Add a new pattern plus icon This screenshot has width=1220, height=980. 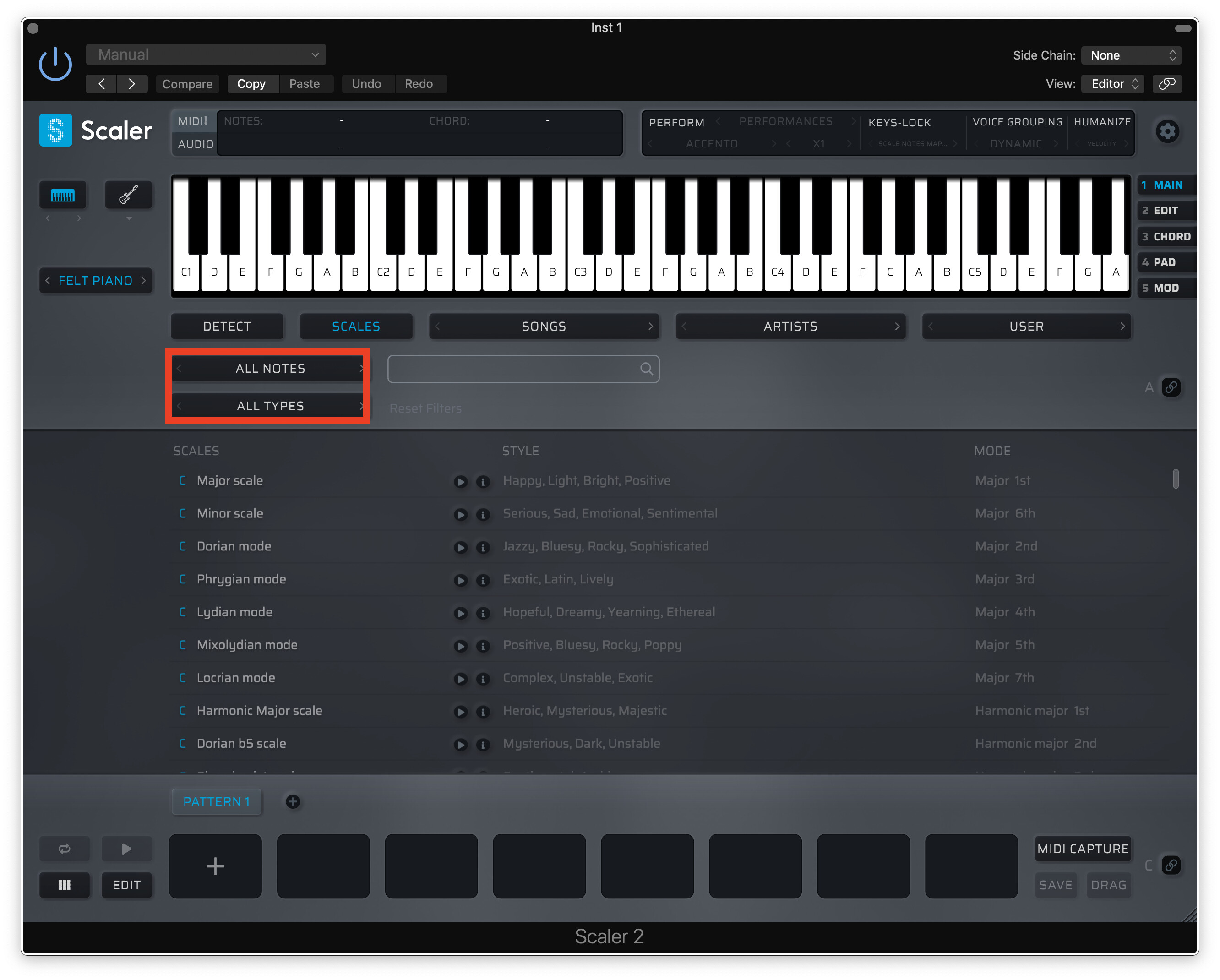tap(293, 801)
